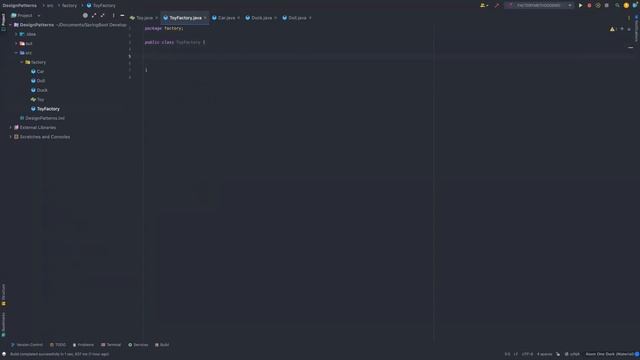Open the Problems tool window
The image size is (640, 360).
click(83, 345)
